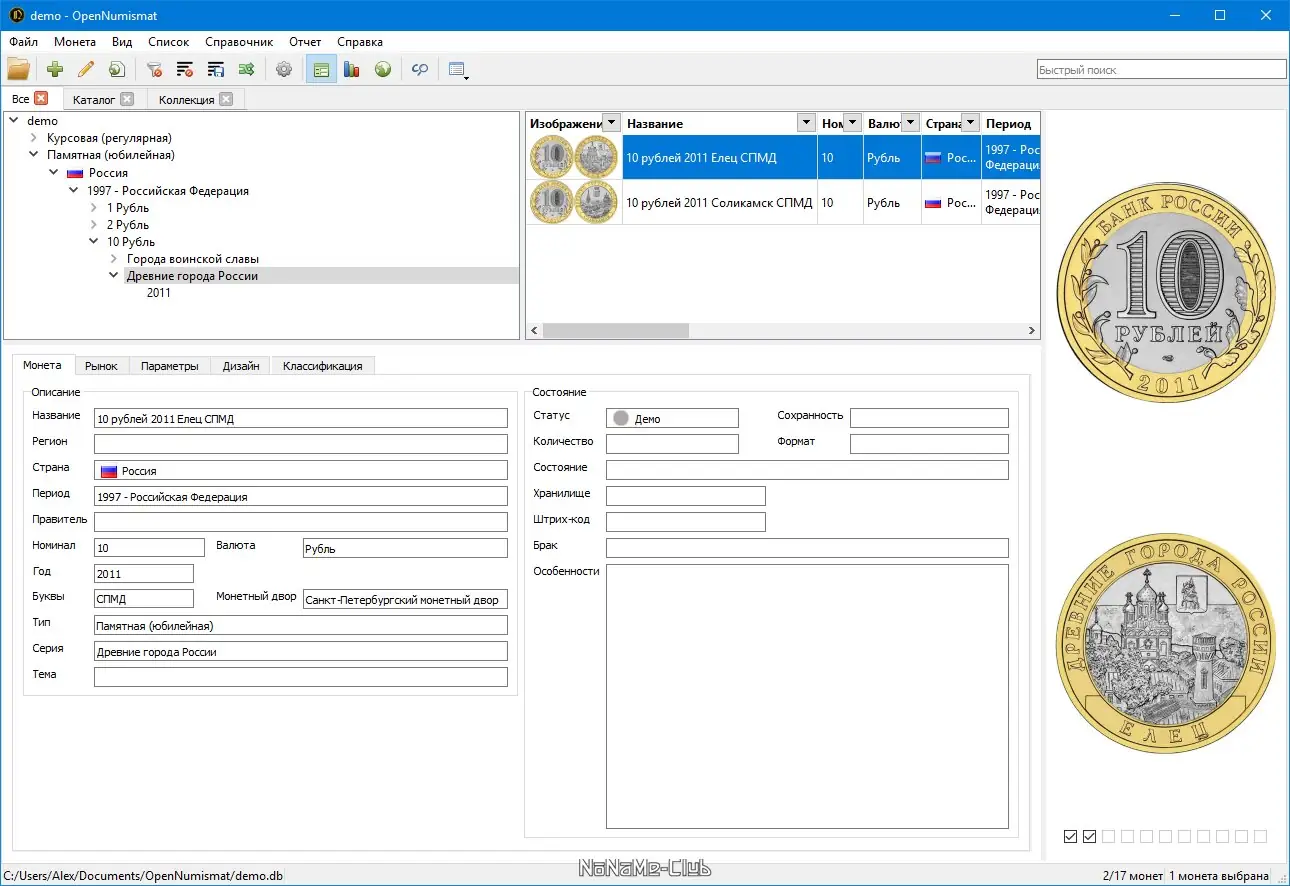This screenshot has height=886, width=1290.
Task: Open the Файл menu
Action: tap(24, 42)
